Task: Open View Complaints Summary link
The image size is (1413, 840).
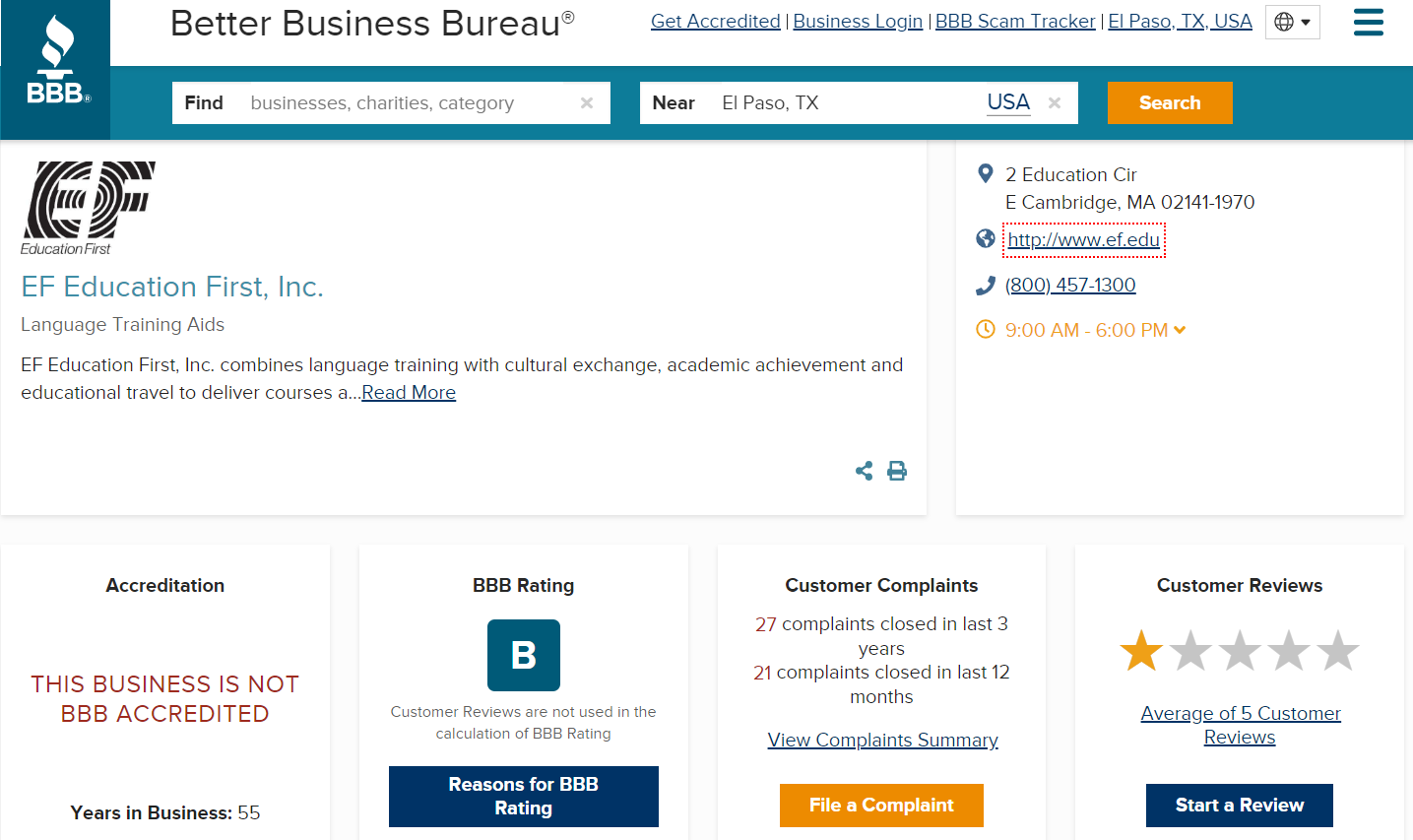Action: pos(882,741)
